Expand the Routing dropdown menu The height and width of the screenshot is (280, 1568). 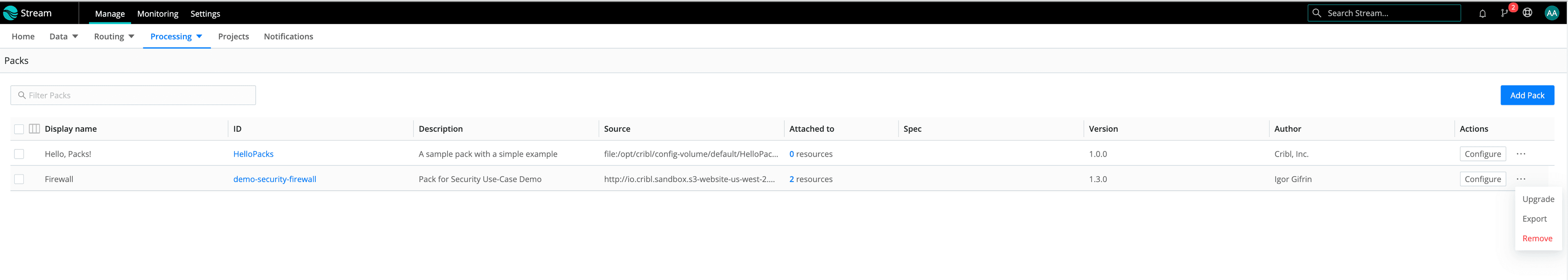[x=114, y=36]
